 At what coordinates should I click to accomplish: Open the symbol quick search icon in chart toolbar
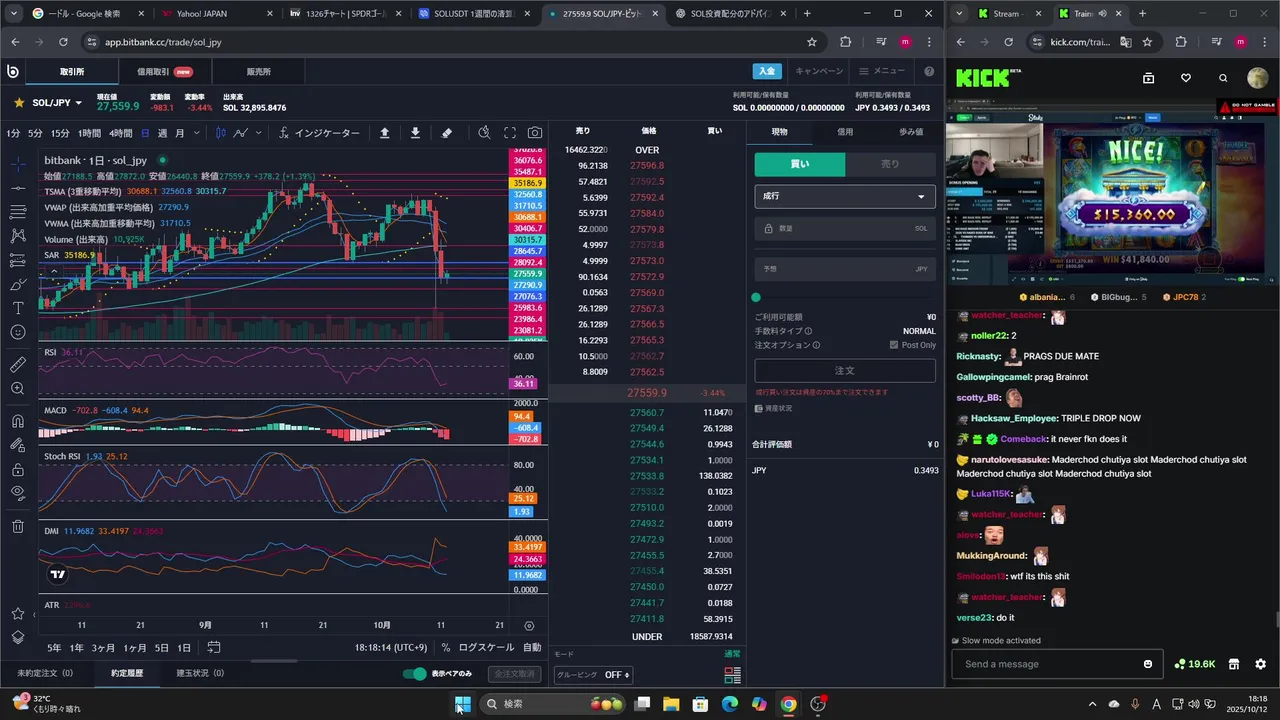coord(484,133)
